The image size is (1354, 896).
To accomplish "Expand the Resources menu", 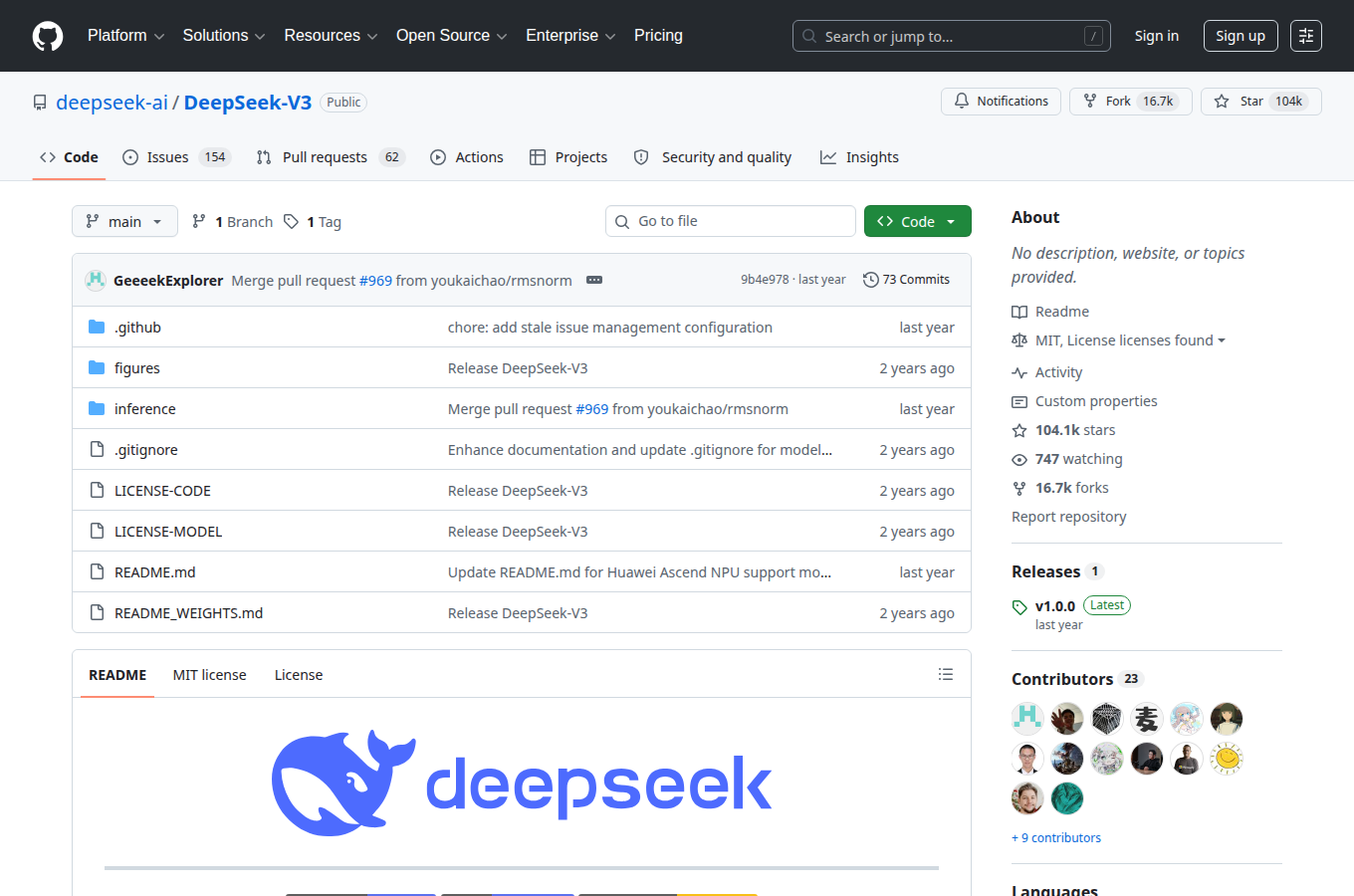I will point(331,36).
